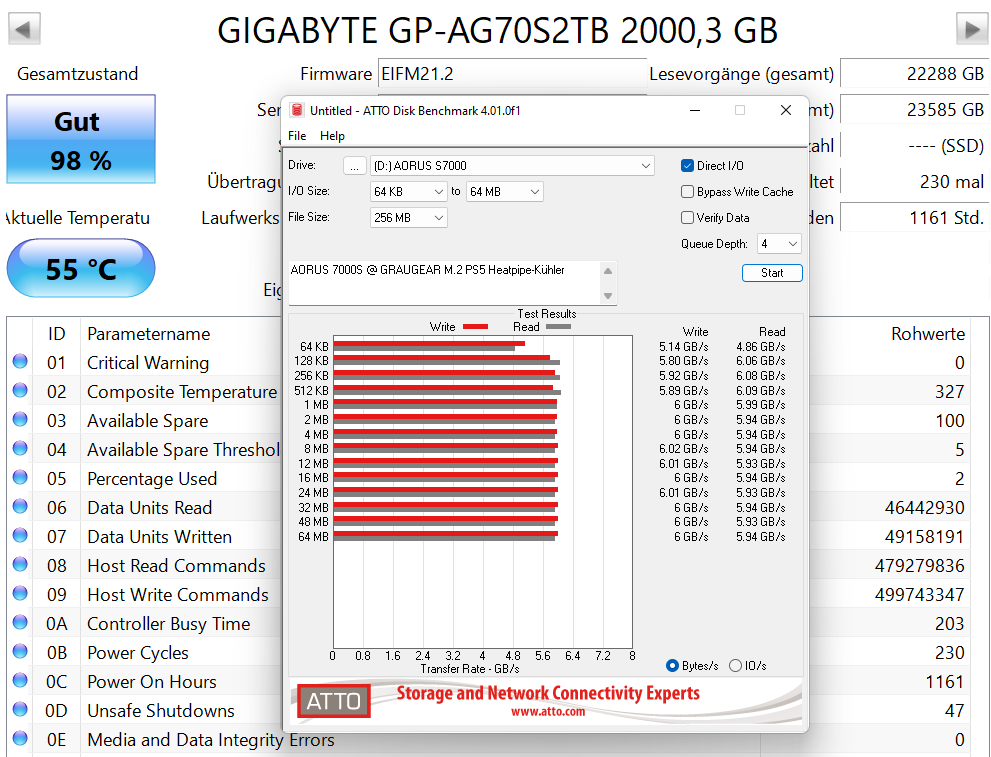Open the Help menu in ATTO

coord(332,136)
